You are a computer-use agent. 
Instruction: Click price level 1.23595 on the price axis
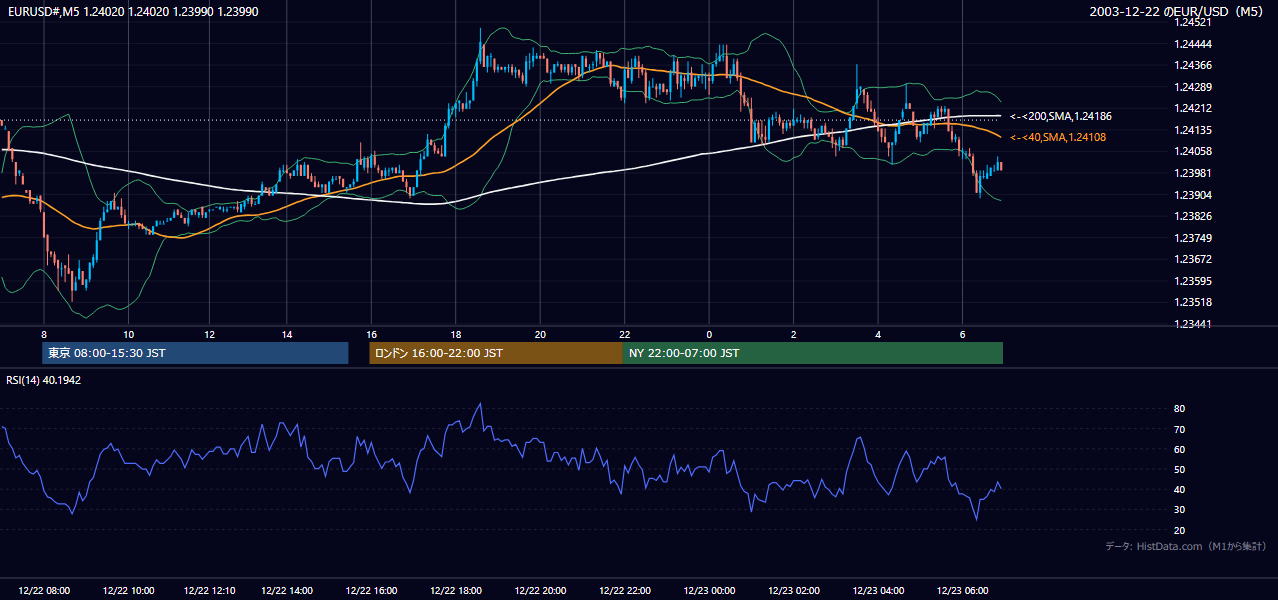(1193, 281)
